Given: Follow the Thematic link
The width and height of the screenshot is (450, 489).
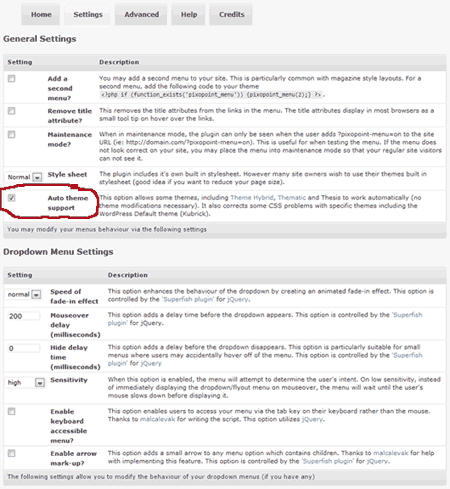Looking at the screenshot, I should (292, 198).
